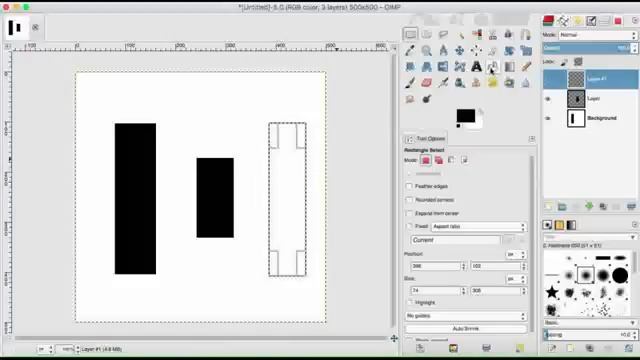This screenshot has width=640, height=360.
Task: Select the Foreground Select tool
Action: coord(509,34)
